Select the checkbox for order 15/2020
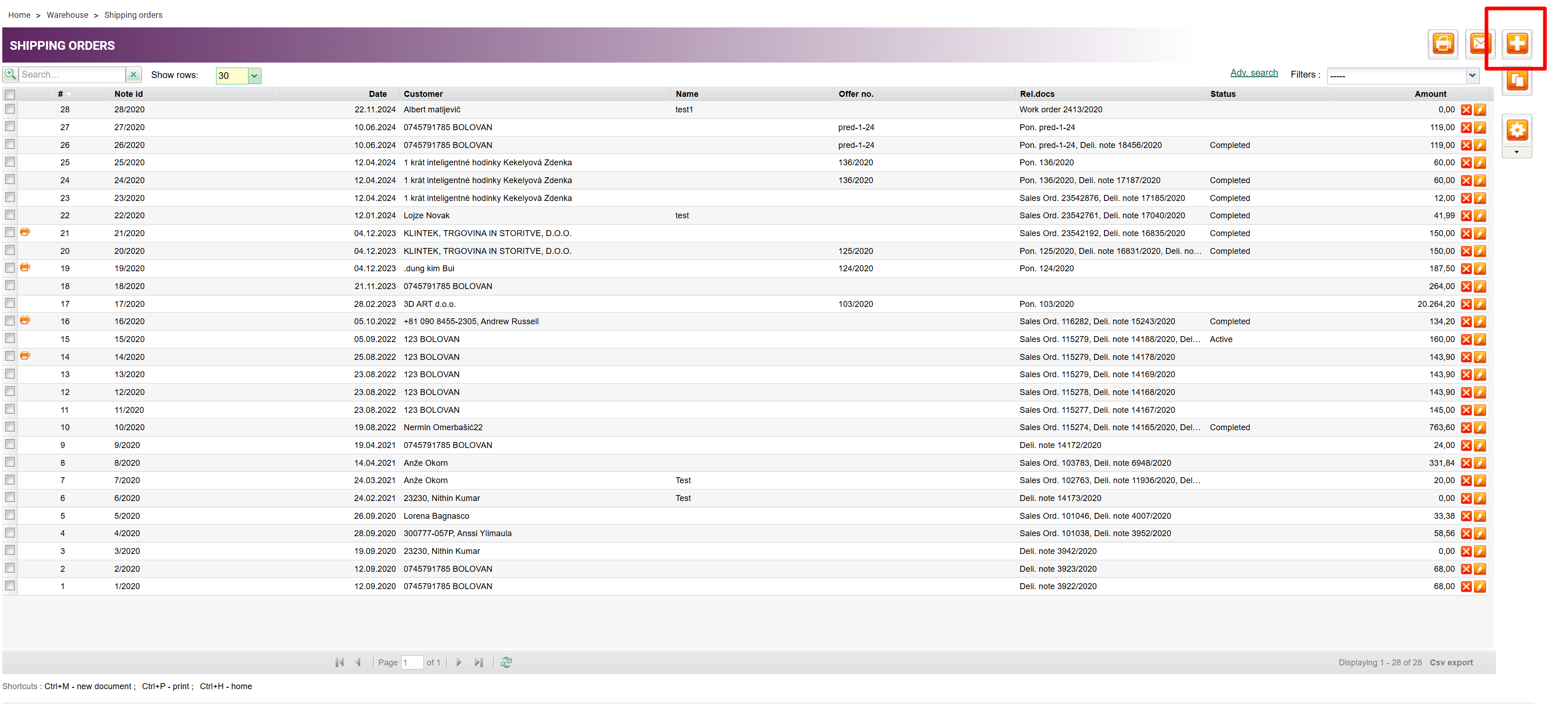 point(10,338)
